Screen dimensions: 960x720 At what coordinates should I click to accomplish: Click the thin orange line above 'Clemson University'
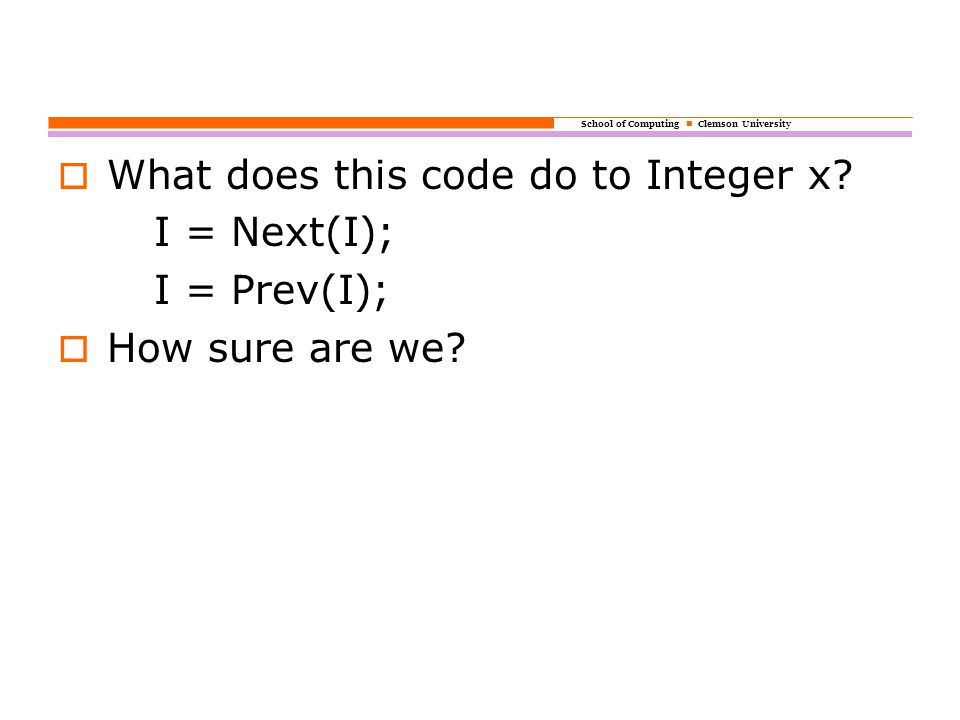point(733,118)
